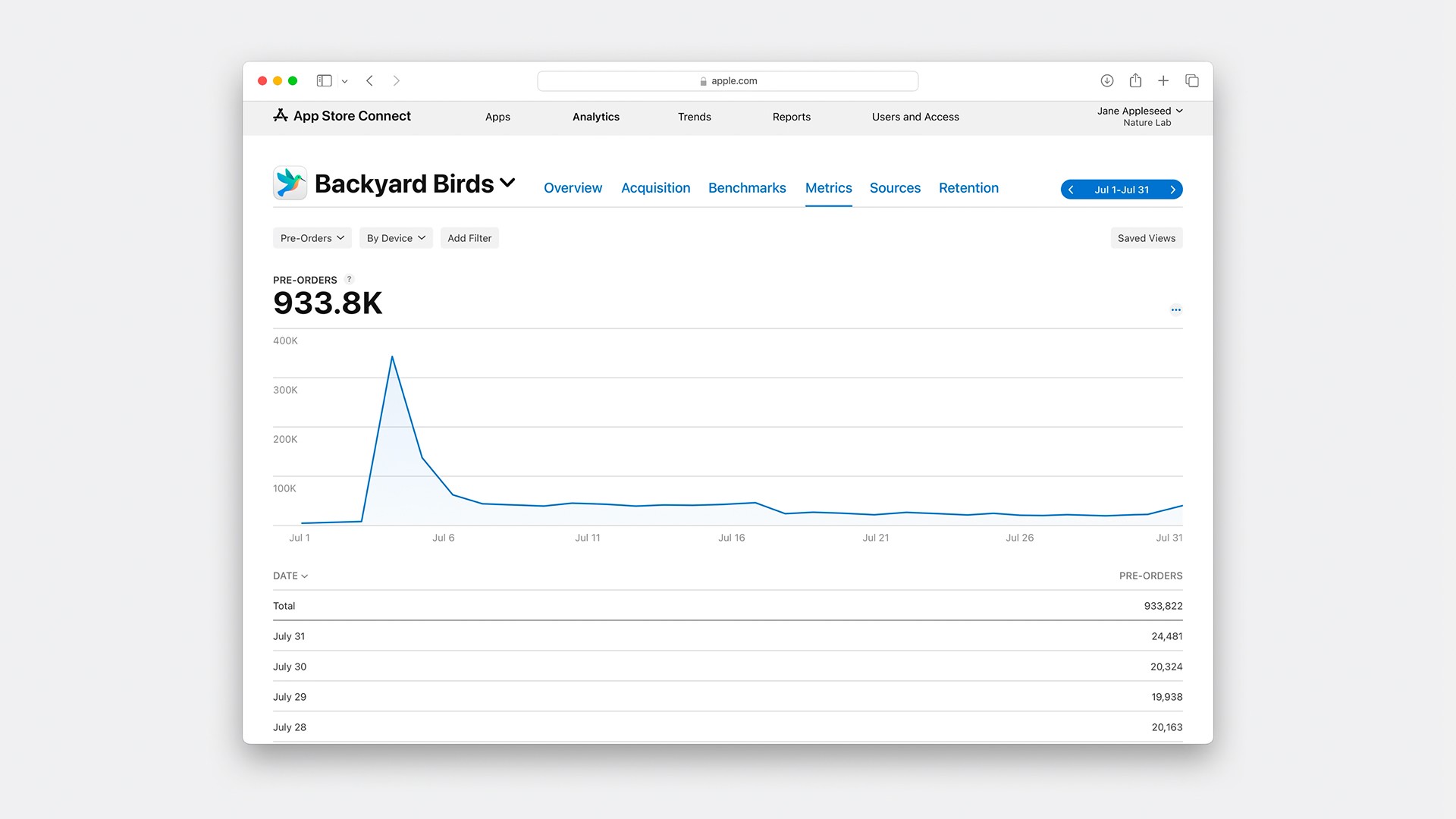
Task: Click the 24,481 pre-orders value
Action: (x=1167, y=636)
